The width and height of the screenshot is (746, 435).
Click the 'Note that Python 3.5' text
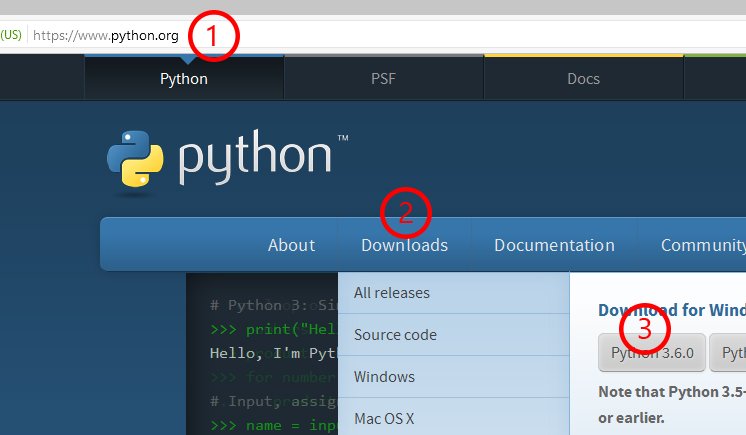pyautogui.click(x=672, y=392)
